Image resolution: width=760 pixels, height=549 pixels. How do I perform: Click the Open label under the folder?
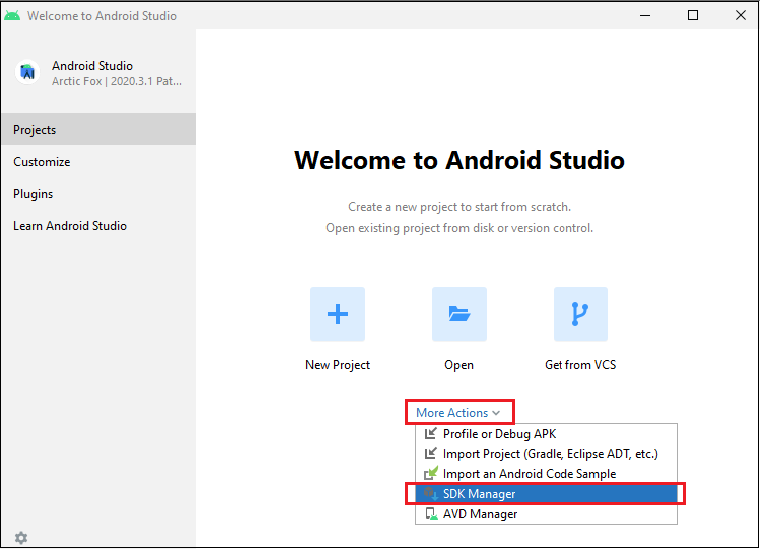[x=459, y=365]
